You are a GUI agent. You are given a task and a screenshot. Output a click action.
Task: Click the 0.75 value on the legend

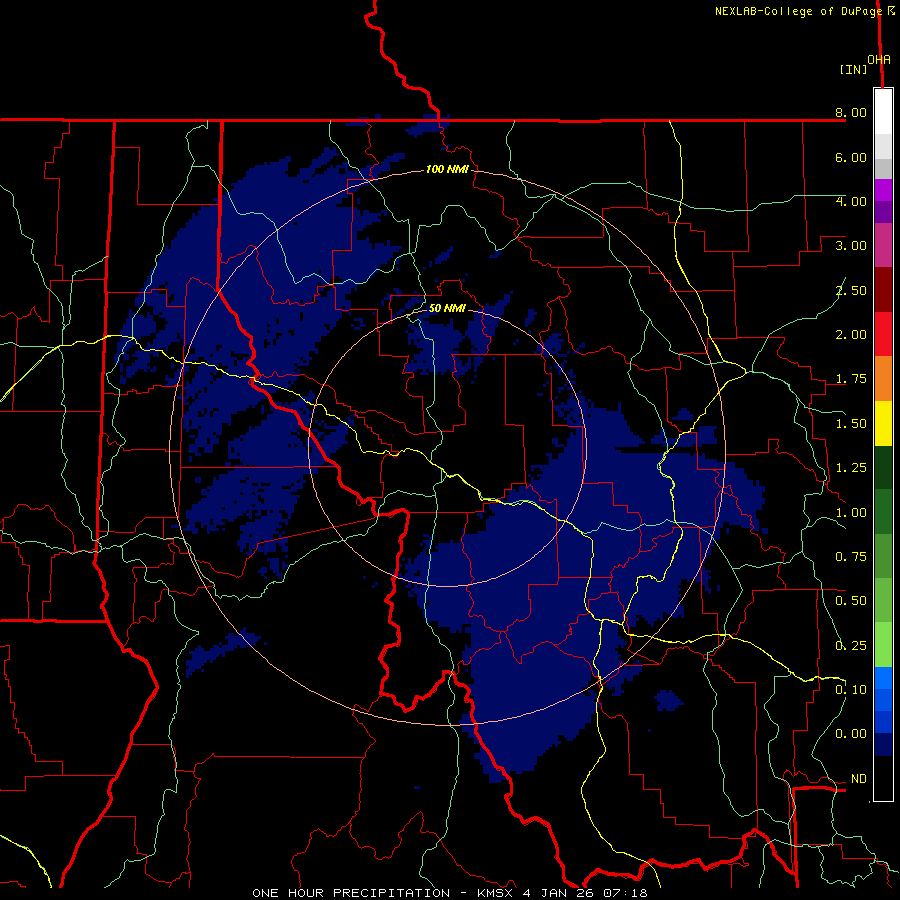[851, 557]
